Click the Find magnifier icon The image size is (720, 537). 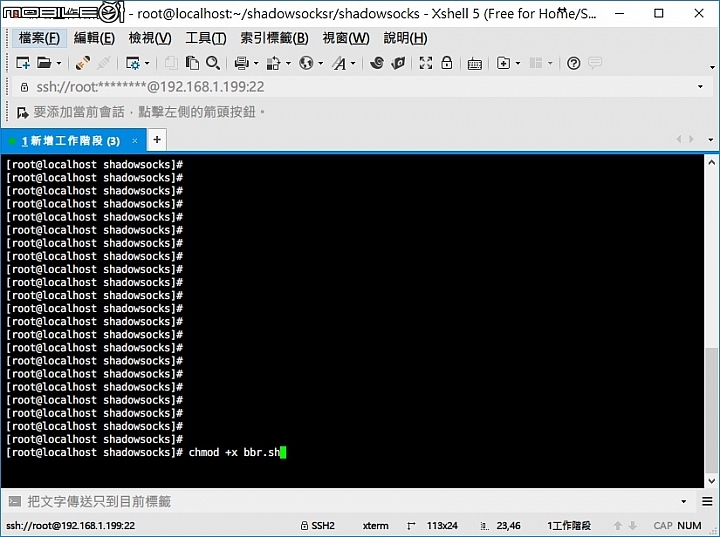[x=213, y=63]
